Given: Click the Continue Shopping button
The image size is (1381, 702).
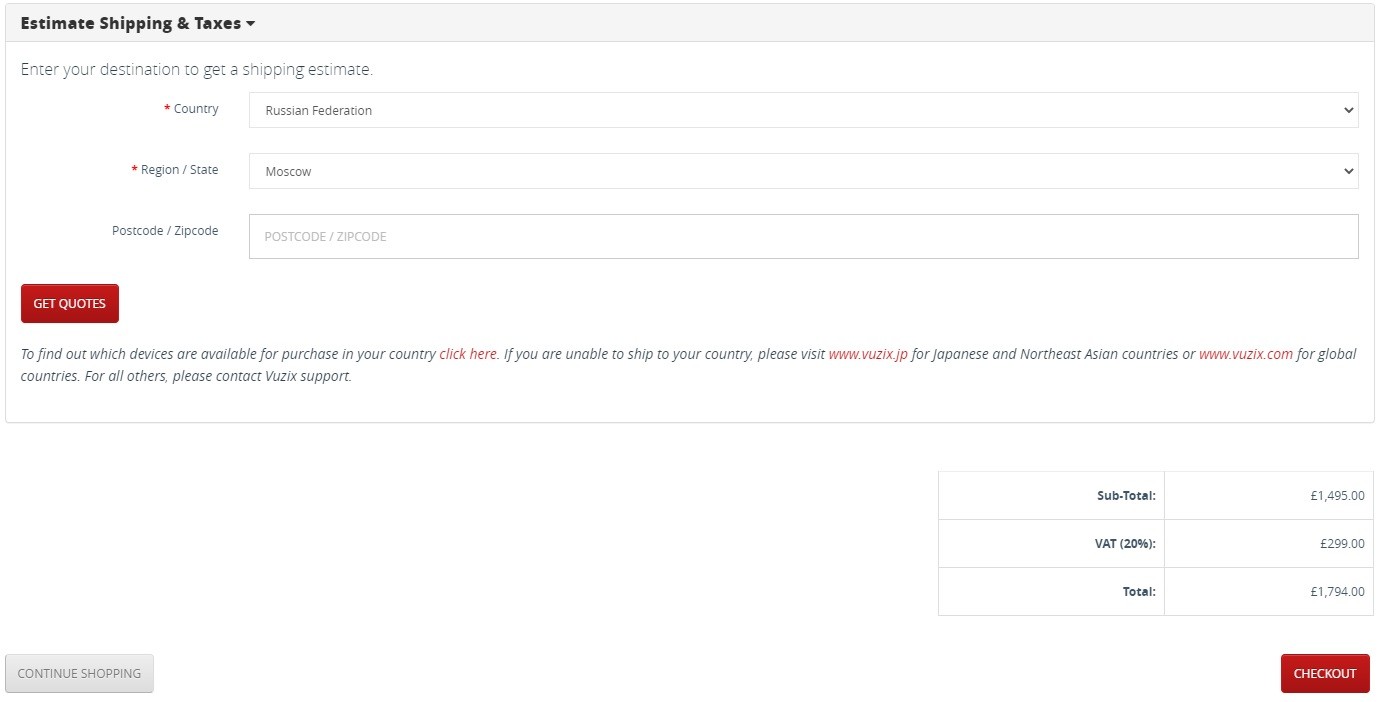Looking at the screenshot, I should point(79,673).
